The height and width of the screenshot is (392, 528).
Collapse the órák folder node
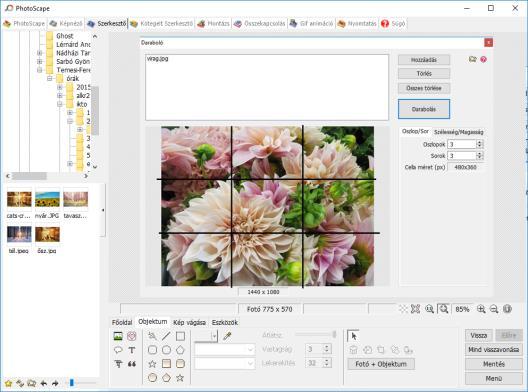coord(50,78)
